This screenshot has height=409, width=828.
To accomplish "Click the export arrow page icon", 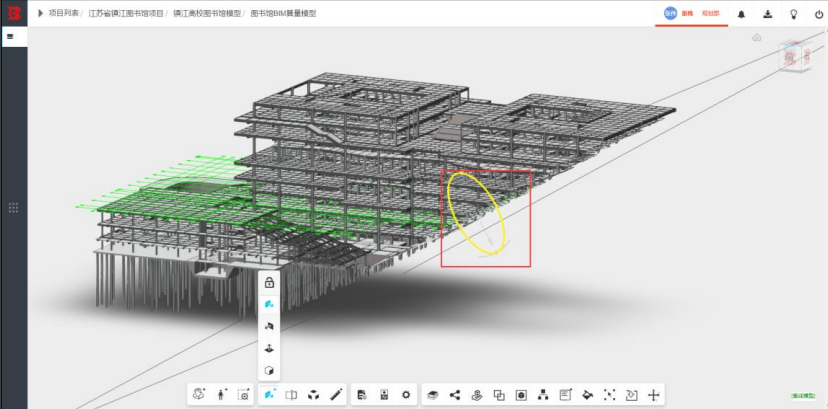I will [x=632, y=395].
